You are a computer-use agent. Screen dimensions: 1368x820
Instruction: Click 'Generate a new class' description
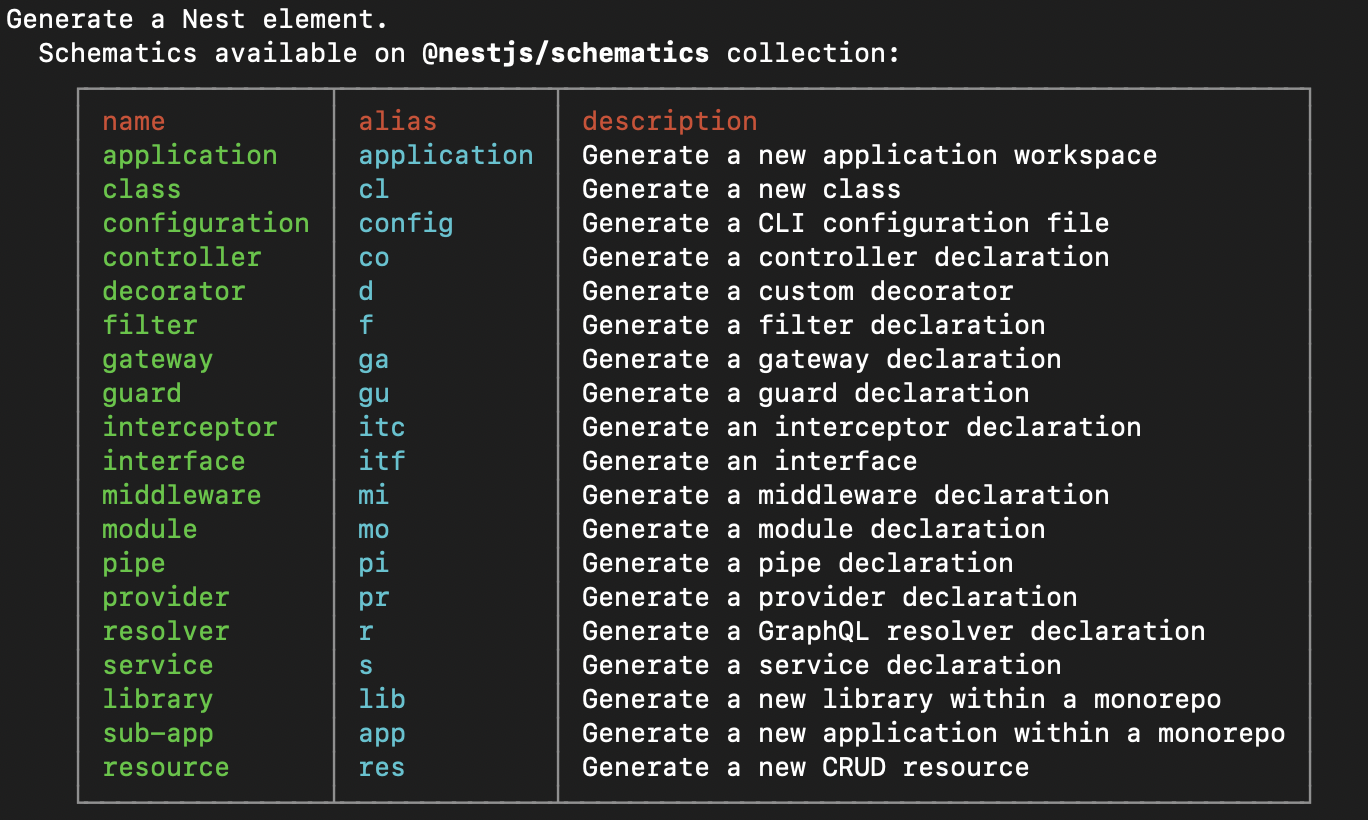[742, 190]
